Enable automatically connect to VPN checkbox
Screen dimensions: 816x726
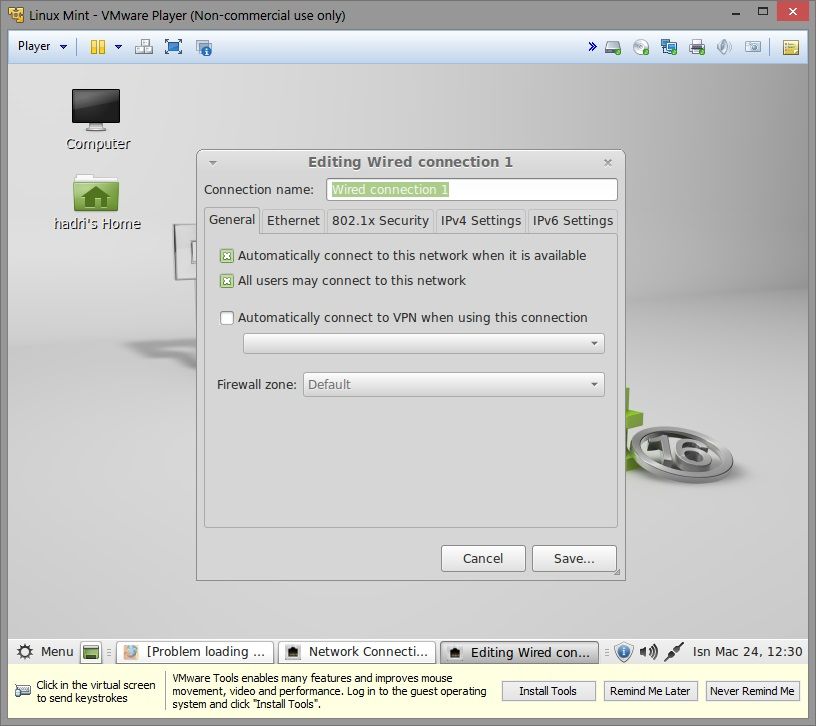coord(226,317)
